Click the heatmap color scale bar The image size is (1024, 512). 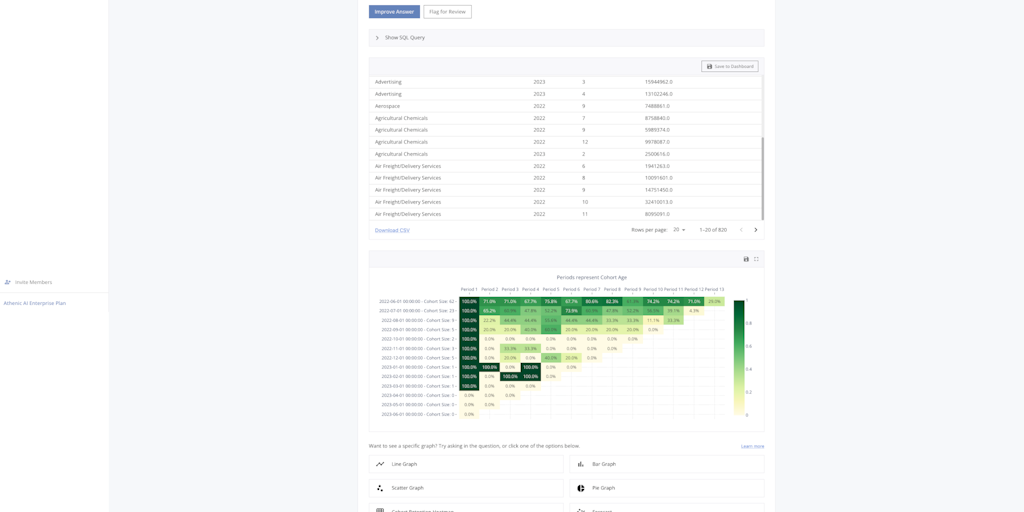tap(739, 357)
